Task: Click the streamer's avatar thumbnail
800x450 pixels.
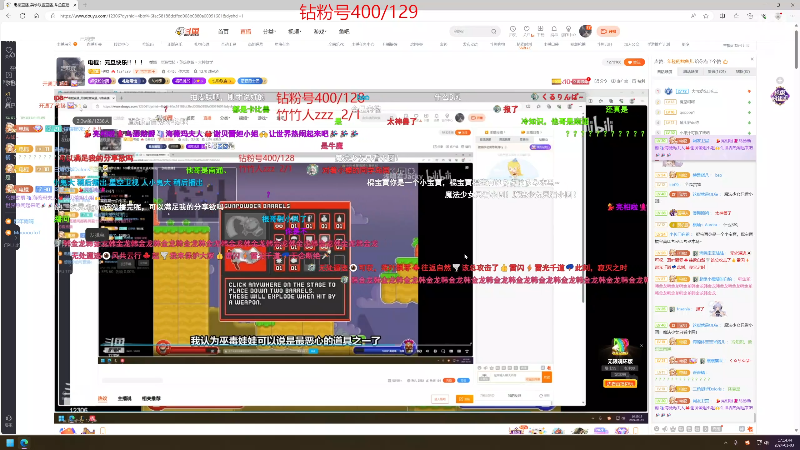Action: click(70, 71)
